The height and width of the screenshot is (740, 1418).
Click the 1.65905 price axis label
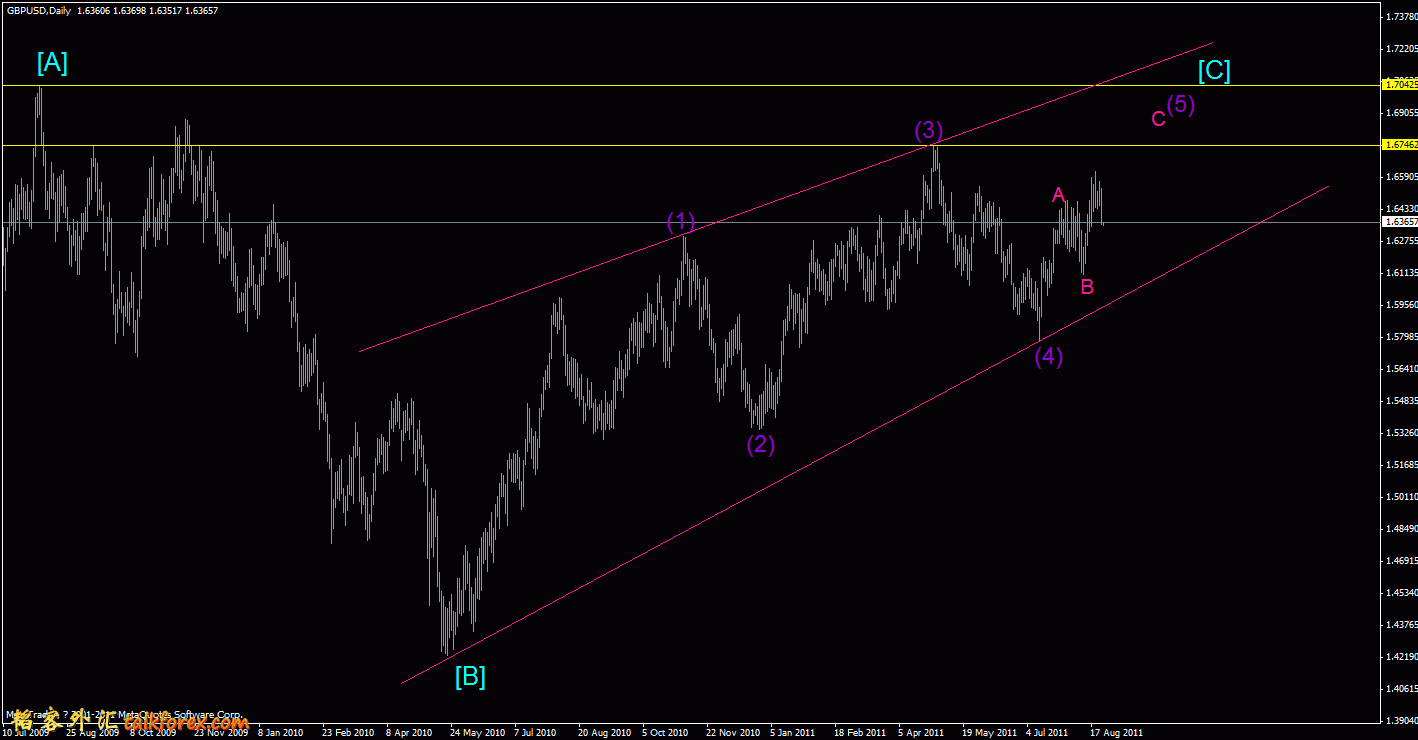[1402, 177]
